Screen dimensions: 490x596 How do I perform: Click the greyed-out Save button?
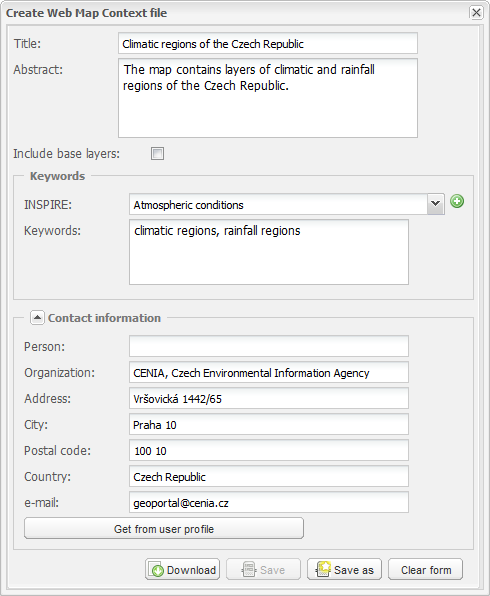263,569
